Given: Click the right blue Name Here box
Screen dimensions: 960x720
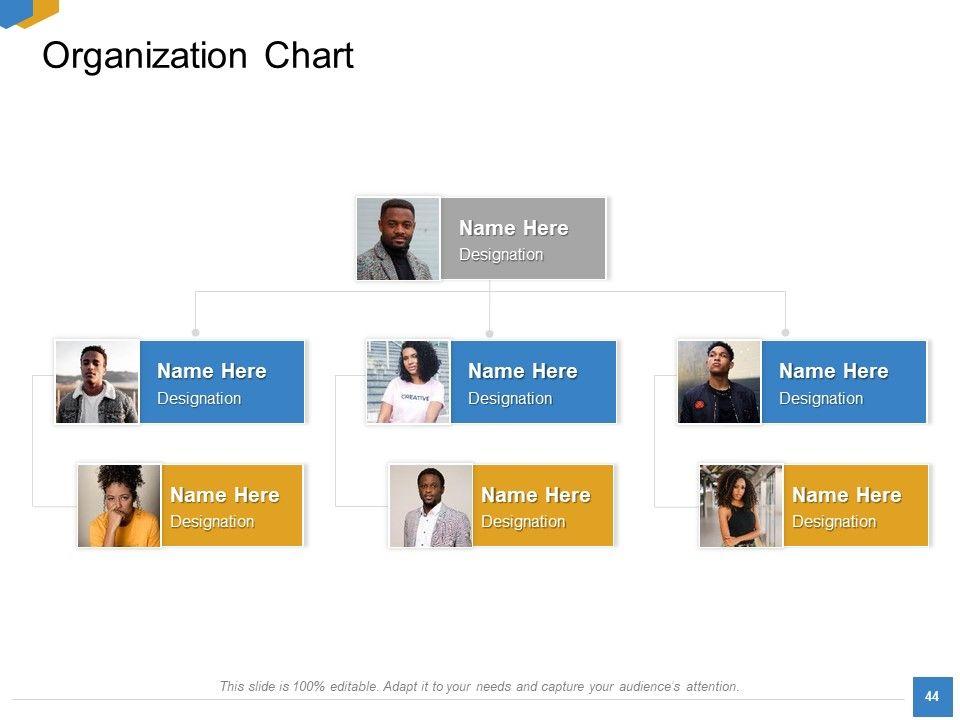Looking at the screenshot, I should coord(843,381).
